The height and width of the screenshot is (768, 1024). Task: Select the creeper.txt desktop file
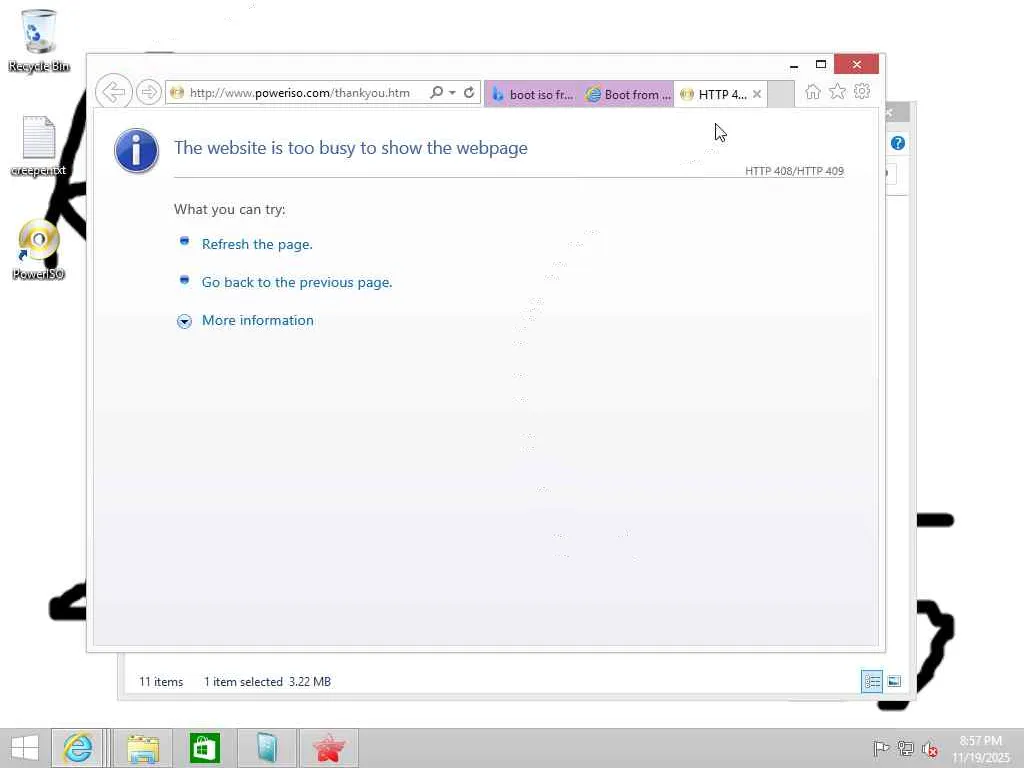pos(39,146)
